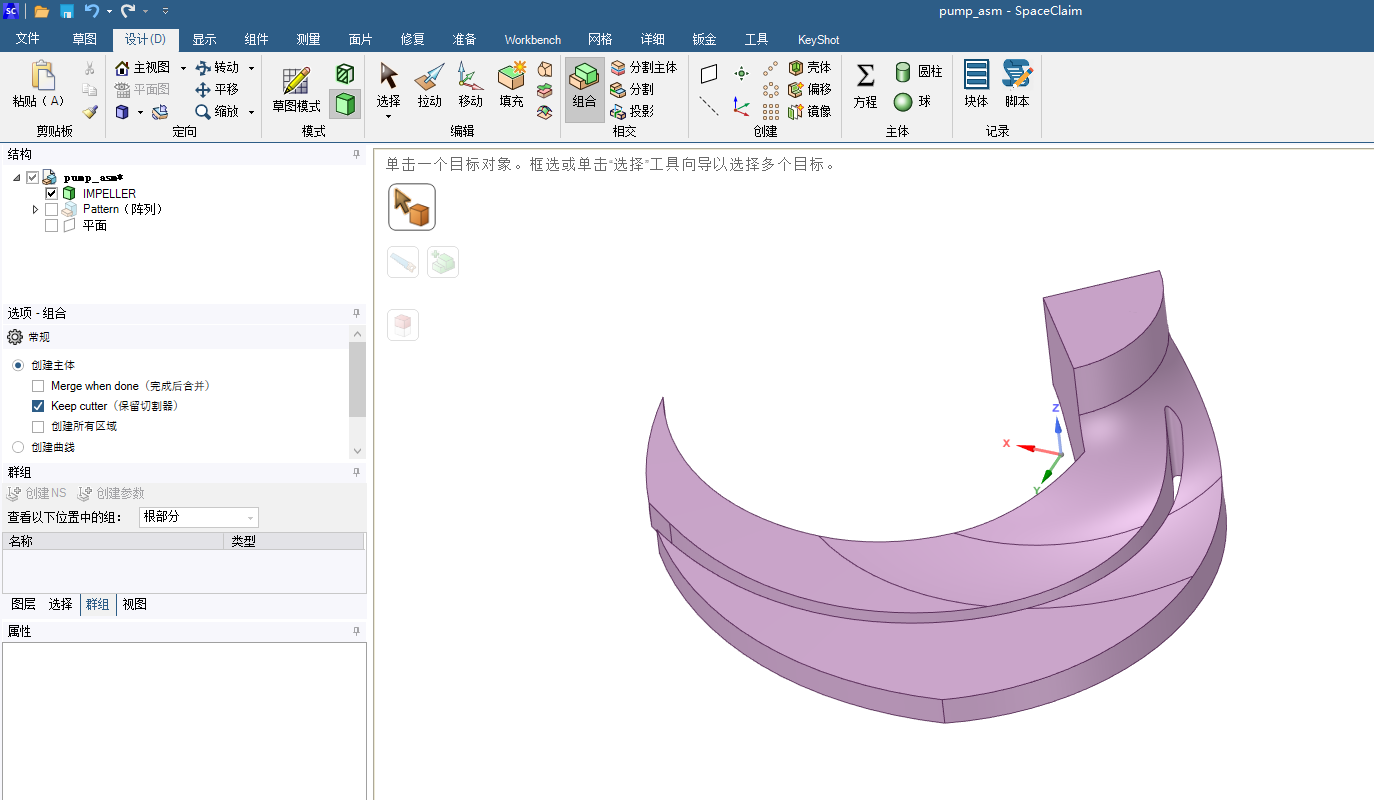Open the customize quick access toolbar dropdown
The height and width of the screenshot is (800, 1374).
[165, 11]
